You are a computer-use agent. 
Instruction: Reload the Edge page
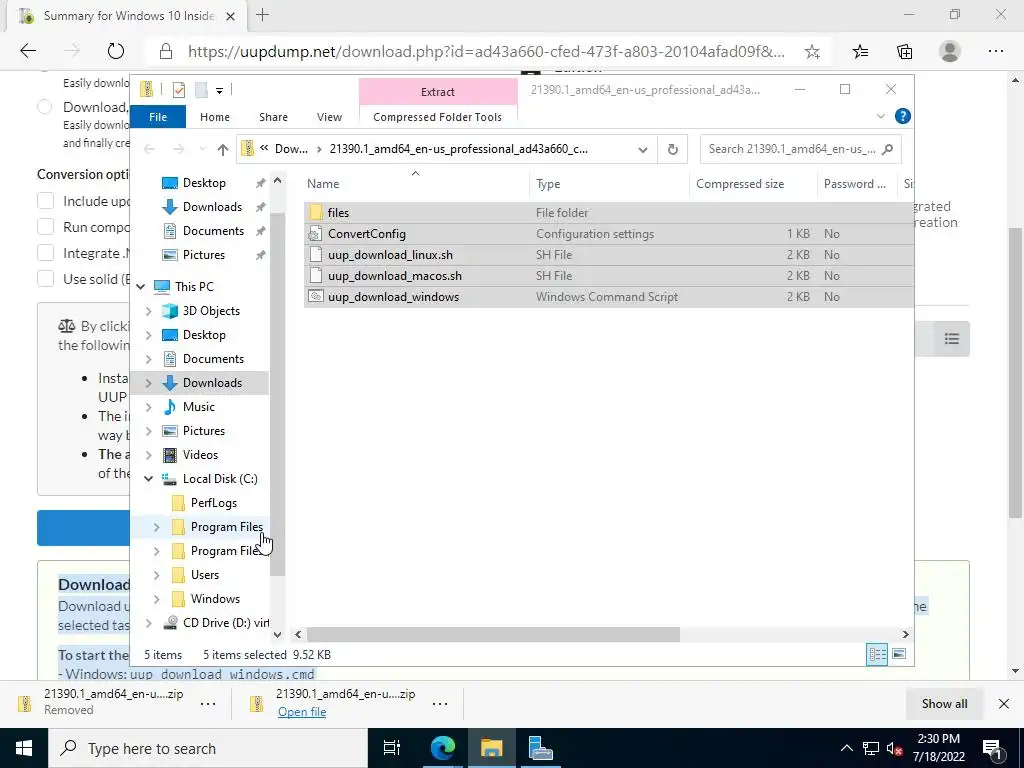tap(116, 51)
